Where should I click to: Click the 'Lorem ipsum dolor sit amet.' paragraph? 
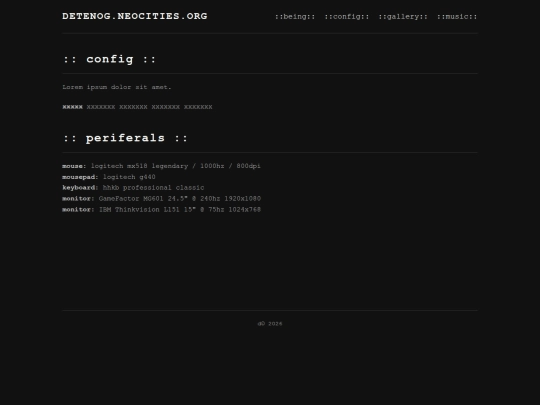point(117,87)
